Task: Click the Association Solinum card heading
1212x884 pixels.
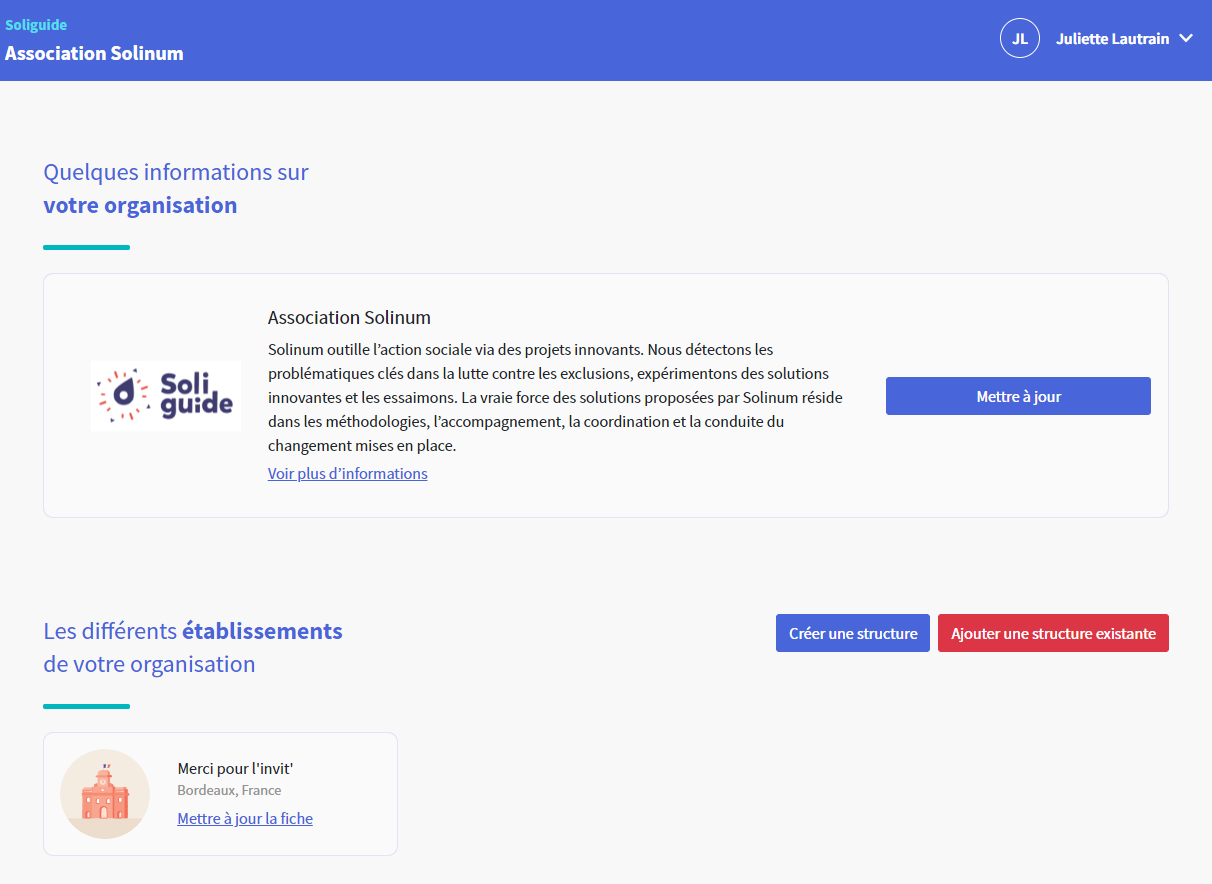Action: [x=349, y=318]
